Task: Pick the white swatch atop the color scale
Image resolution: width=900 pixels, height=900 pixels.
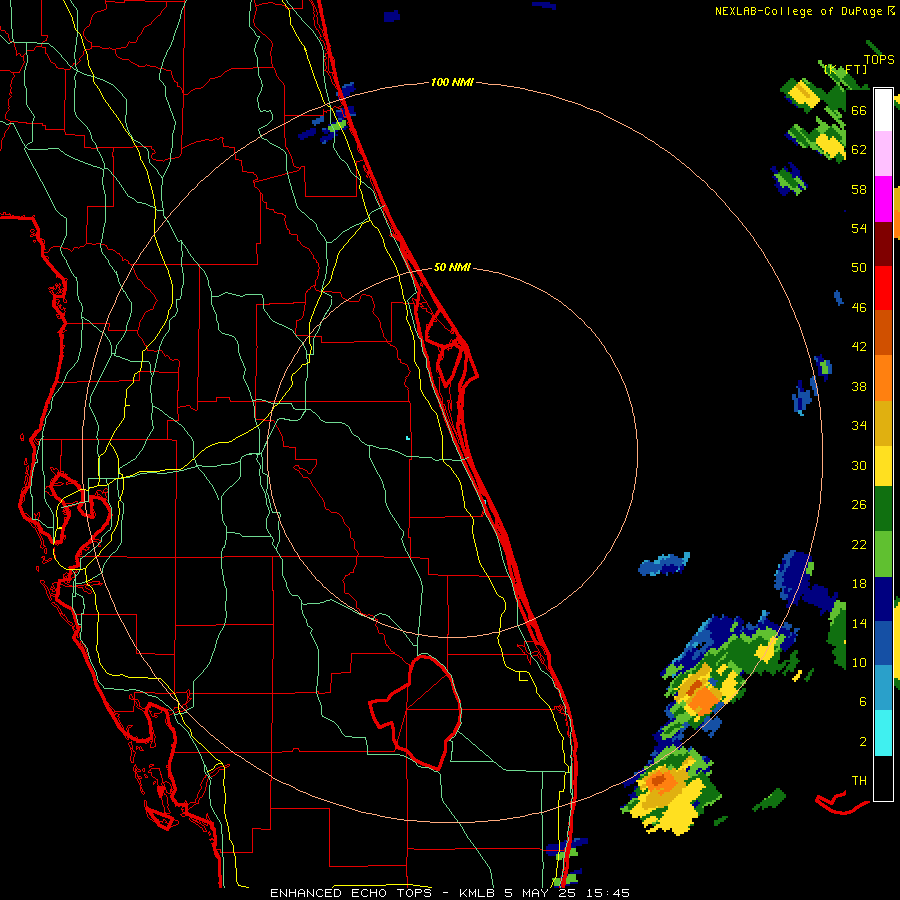Action: click(883, 110)
